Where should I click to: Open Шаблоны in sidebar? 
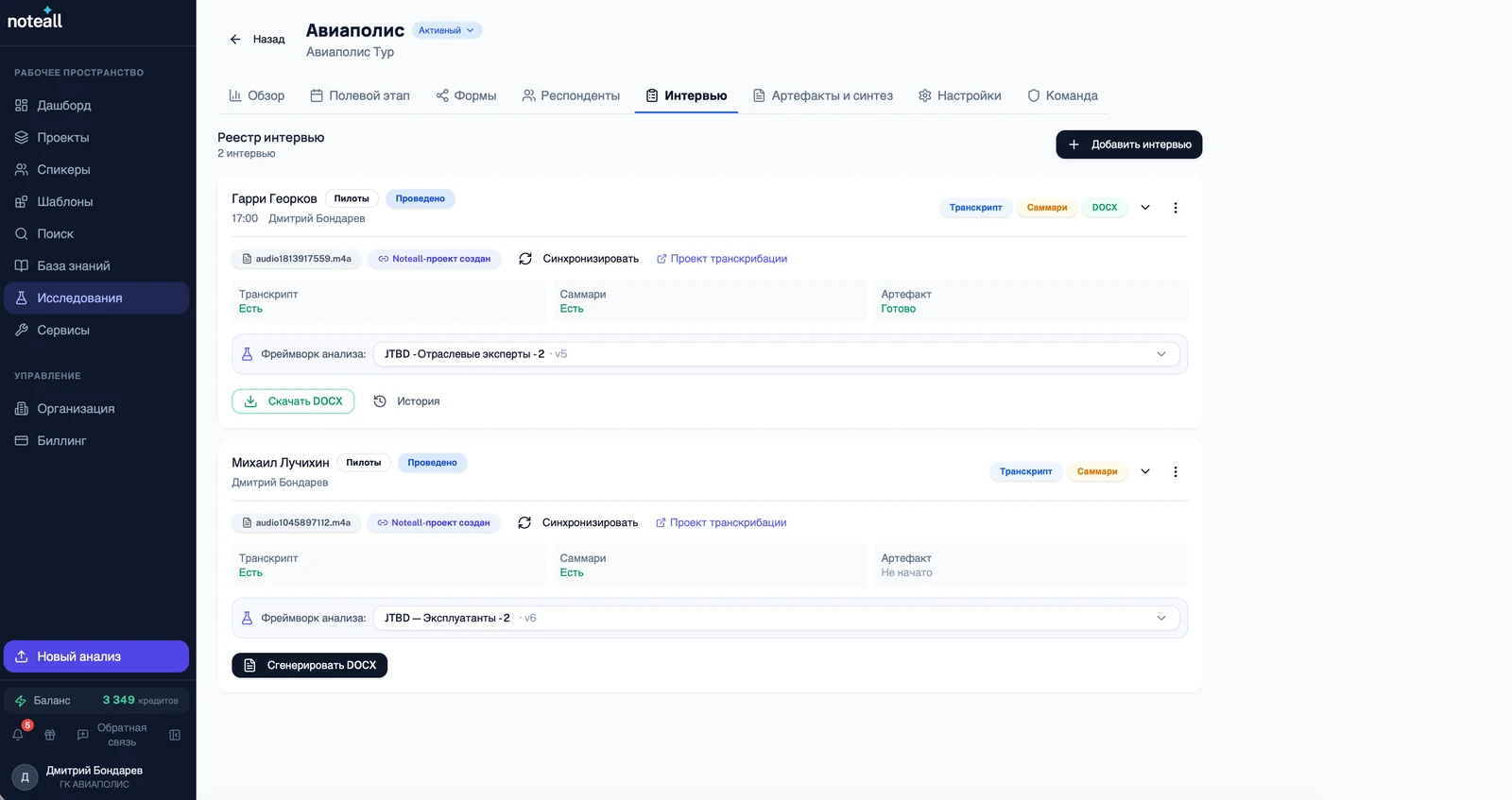pyautogui.click(x=96, y=201)
